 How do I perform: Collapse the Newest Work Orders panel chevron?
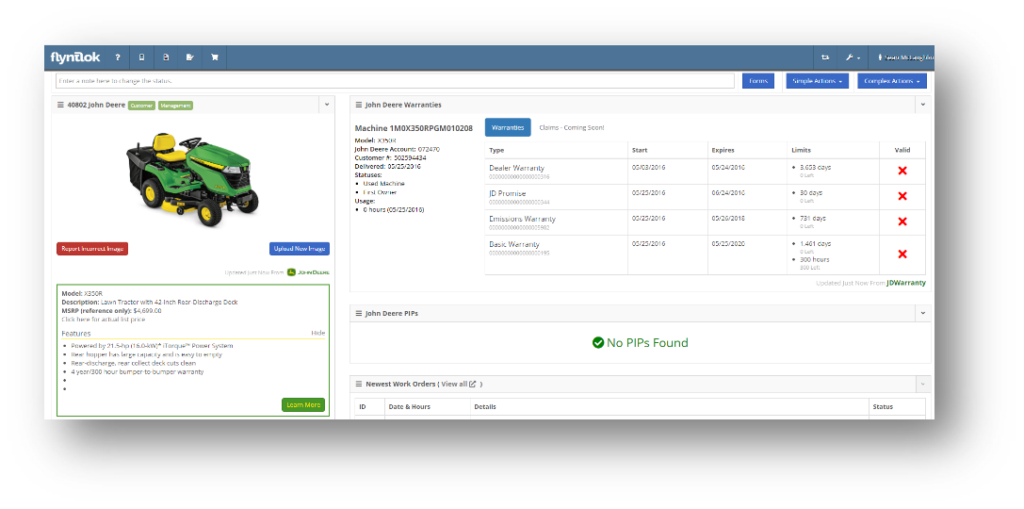coord(923,384)
